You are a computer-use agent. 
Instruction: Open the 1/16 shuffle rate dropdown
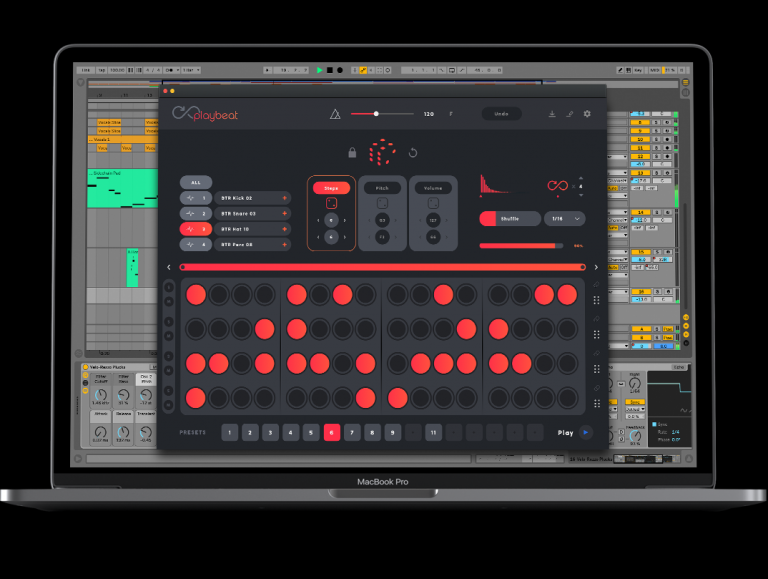point(565,218)
